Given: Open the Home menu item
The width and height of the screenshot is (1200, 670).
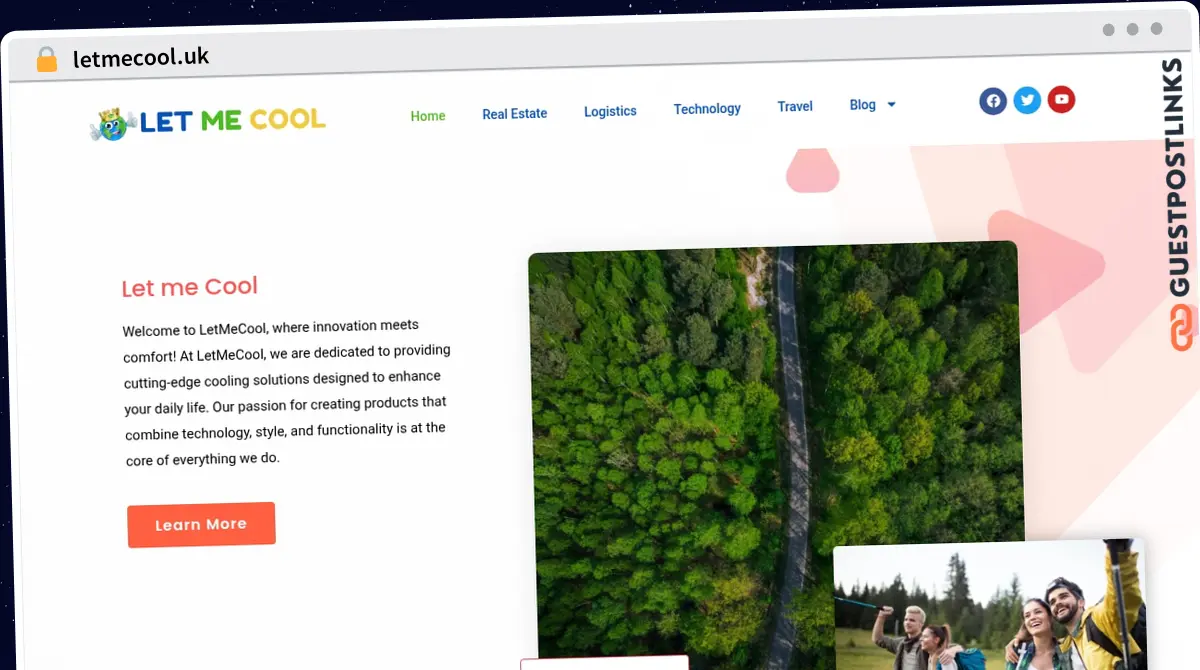Looking at the screenshot, I should click(x=428, y=116).
